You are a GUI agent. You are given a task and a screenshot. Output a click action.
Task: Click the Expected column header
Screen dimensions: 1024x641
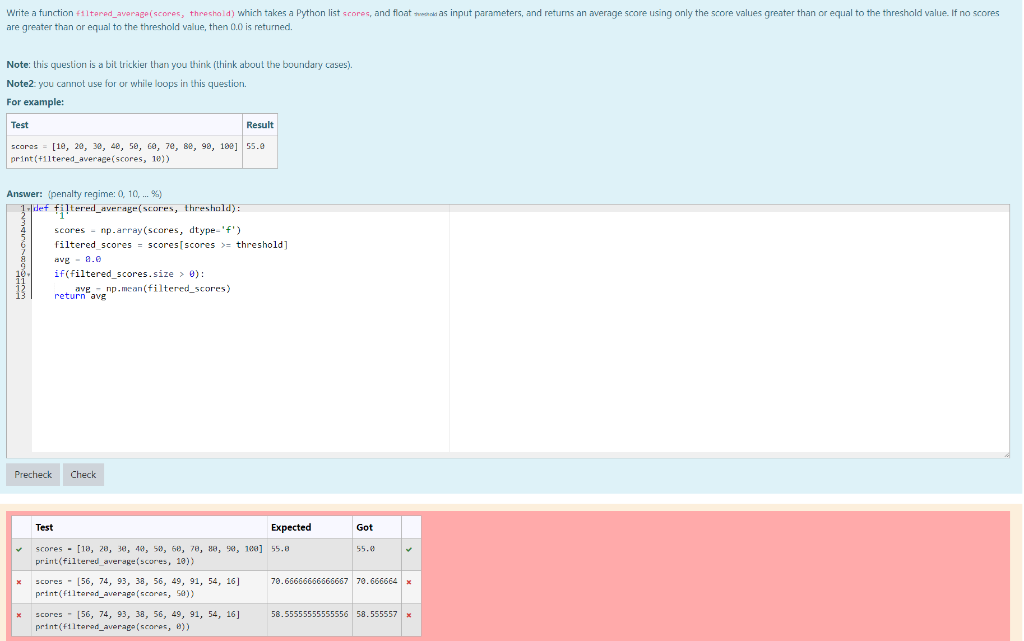[291, 527]
